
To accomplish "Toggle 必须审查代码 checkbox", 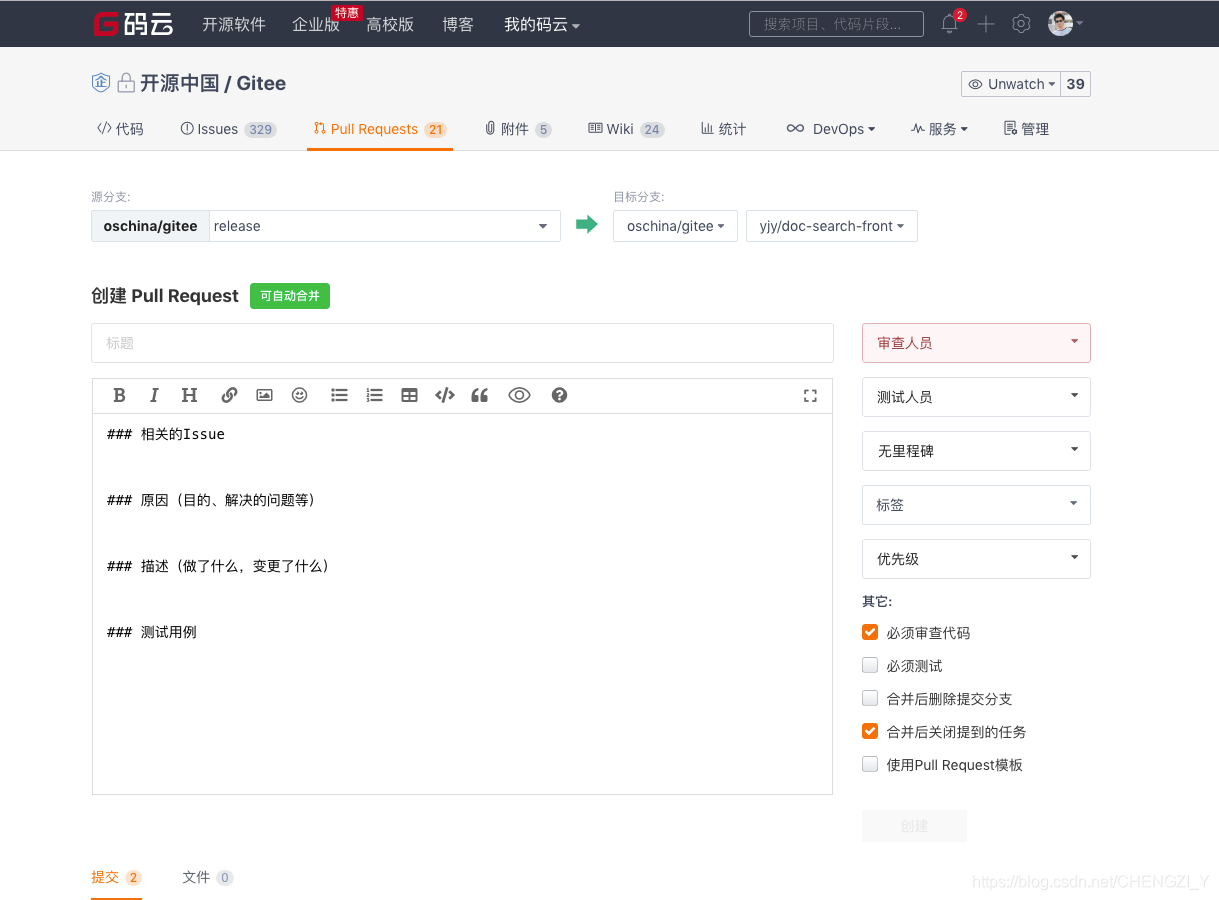I will (x=870, y=632).
